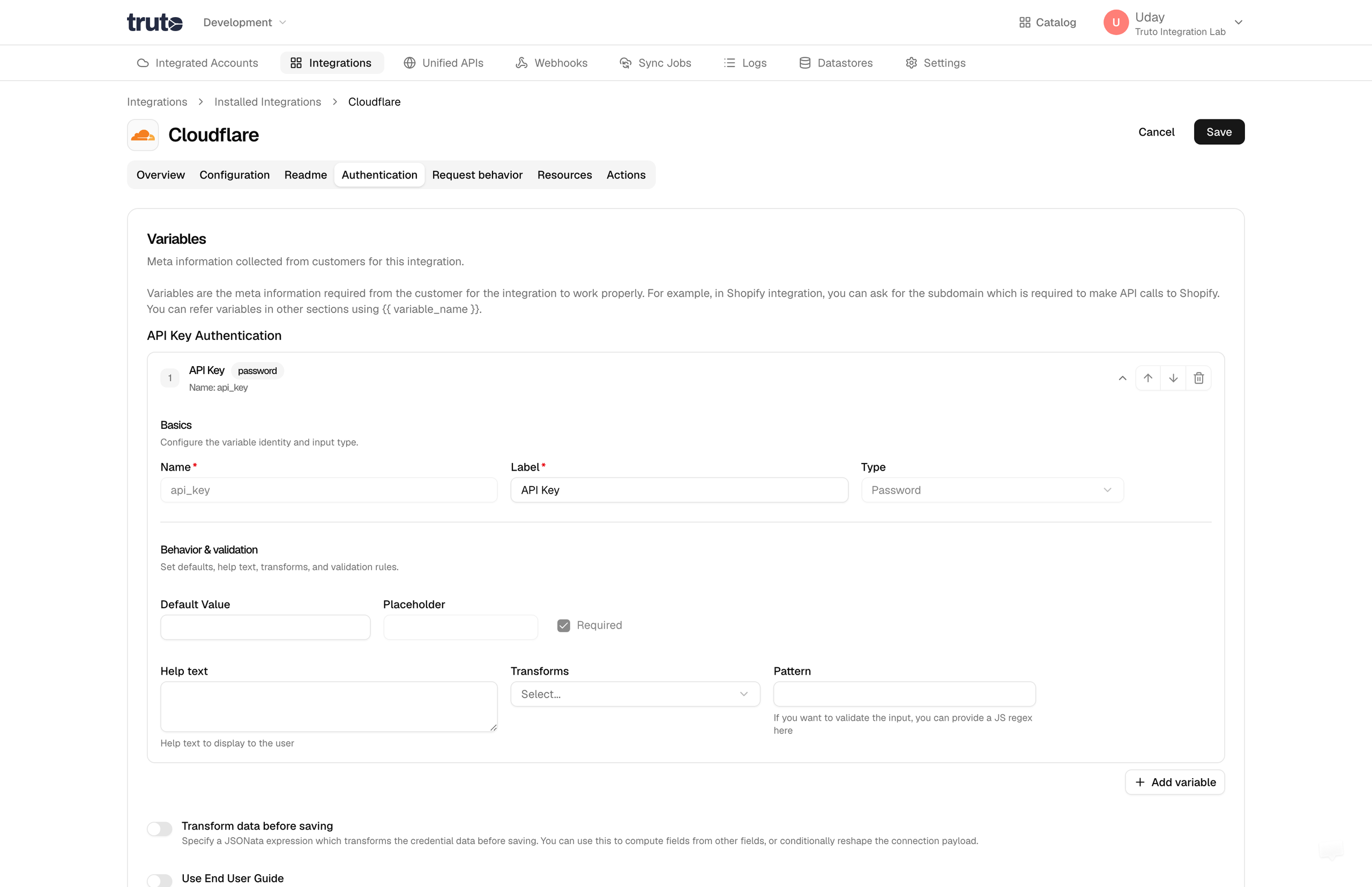Click the Cloudflare logo icon
The image size is (1372, 887).
coord(143,135)
